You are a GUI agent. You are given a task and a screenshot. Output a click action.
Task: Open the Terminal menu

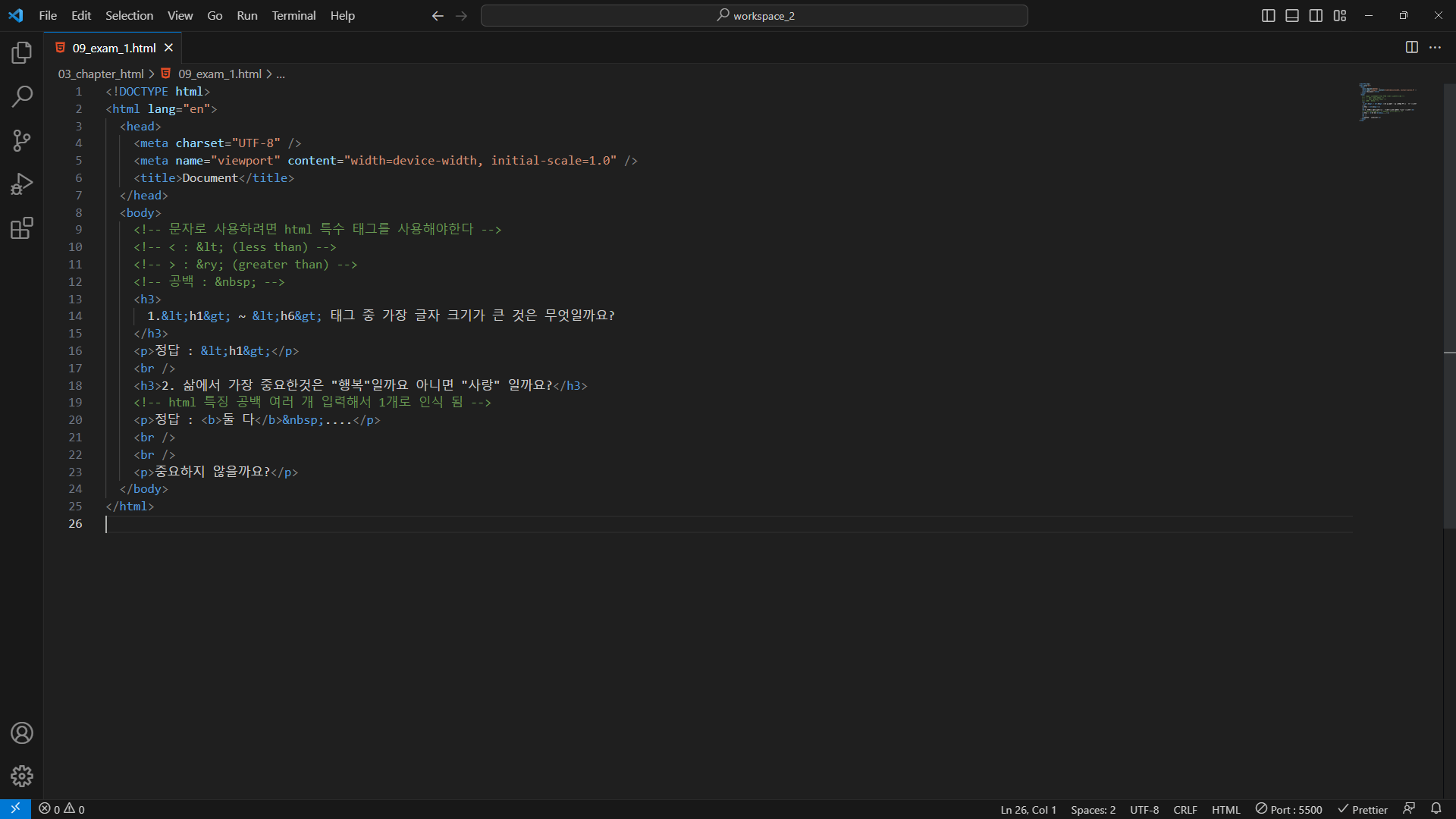point(293,15)
